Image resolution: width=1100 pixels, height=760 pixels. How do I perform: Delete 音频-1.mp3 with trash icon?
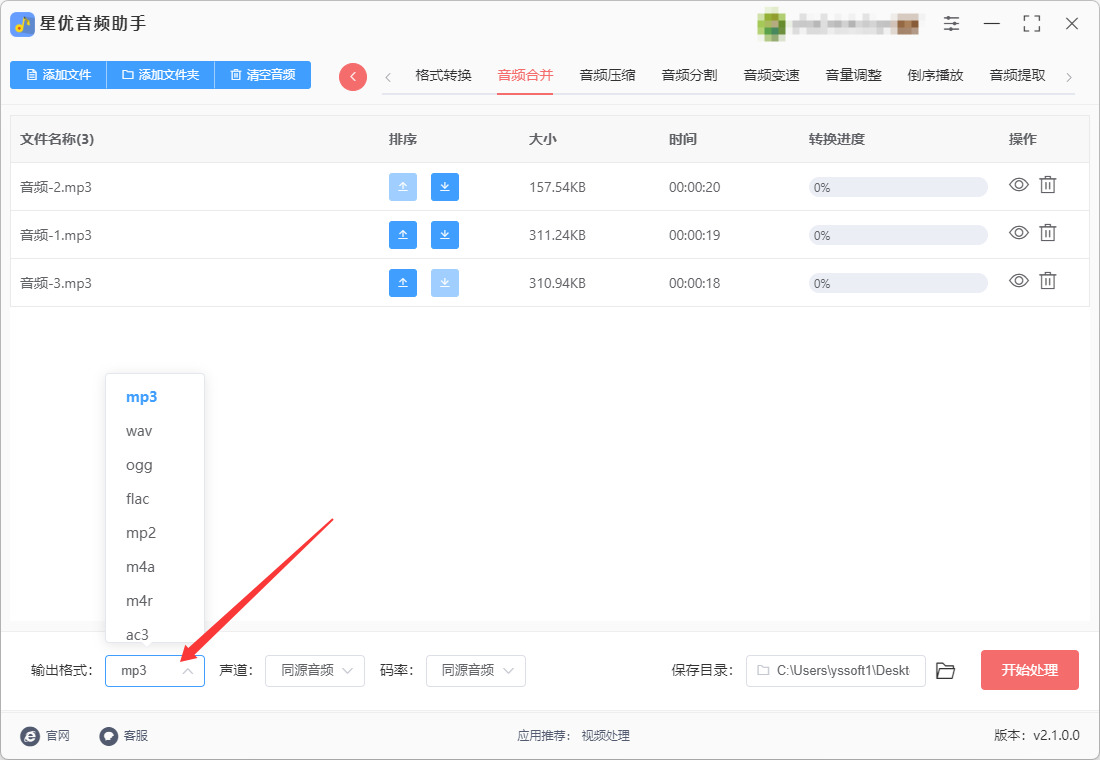tap(1047, 233)
